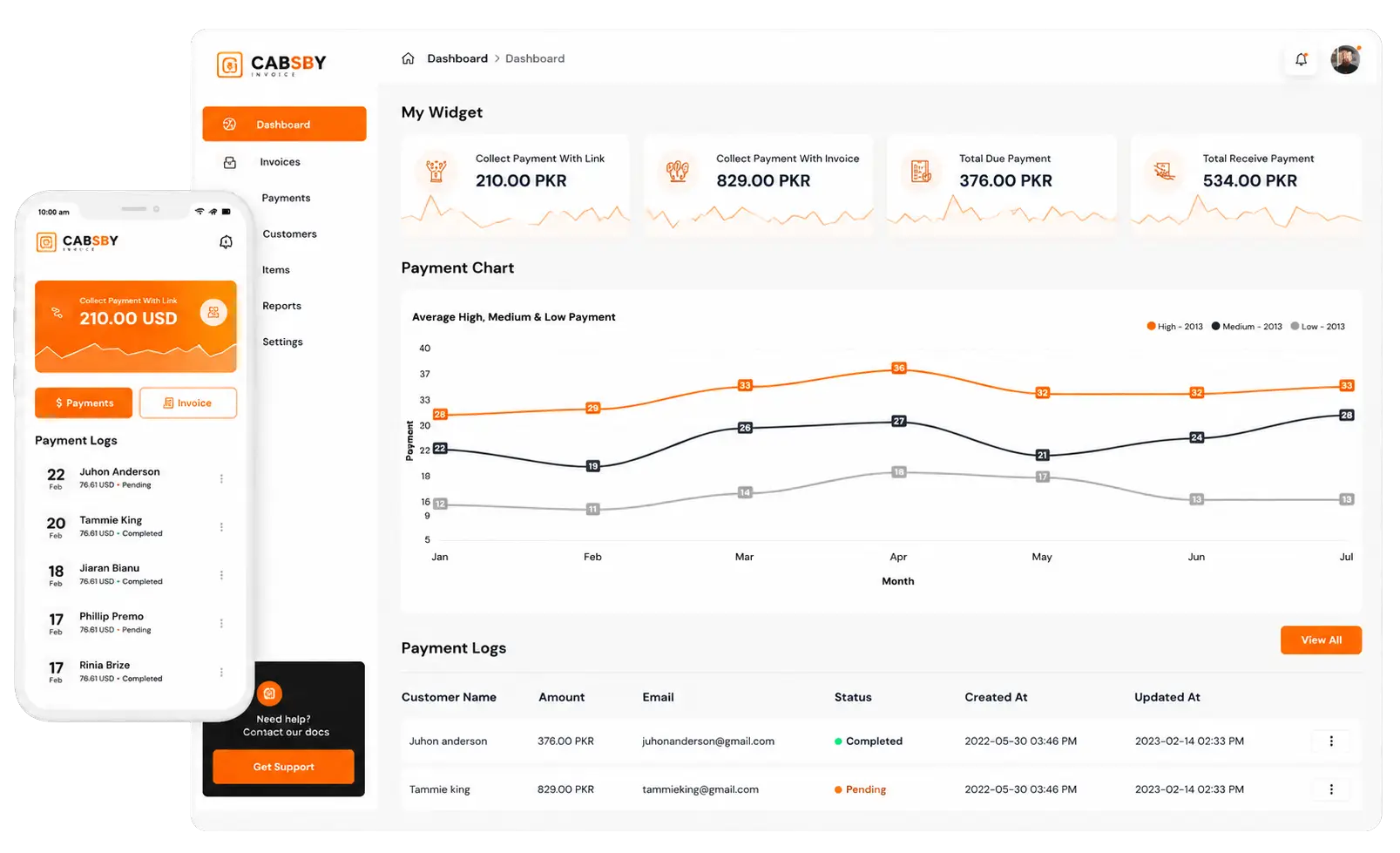Open Settings in sidebar

282,342
